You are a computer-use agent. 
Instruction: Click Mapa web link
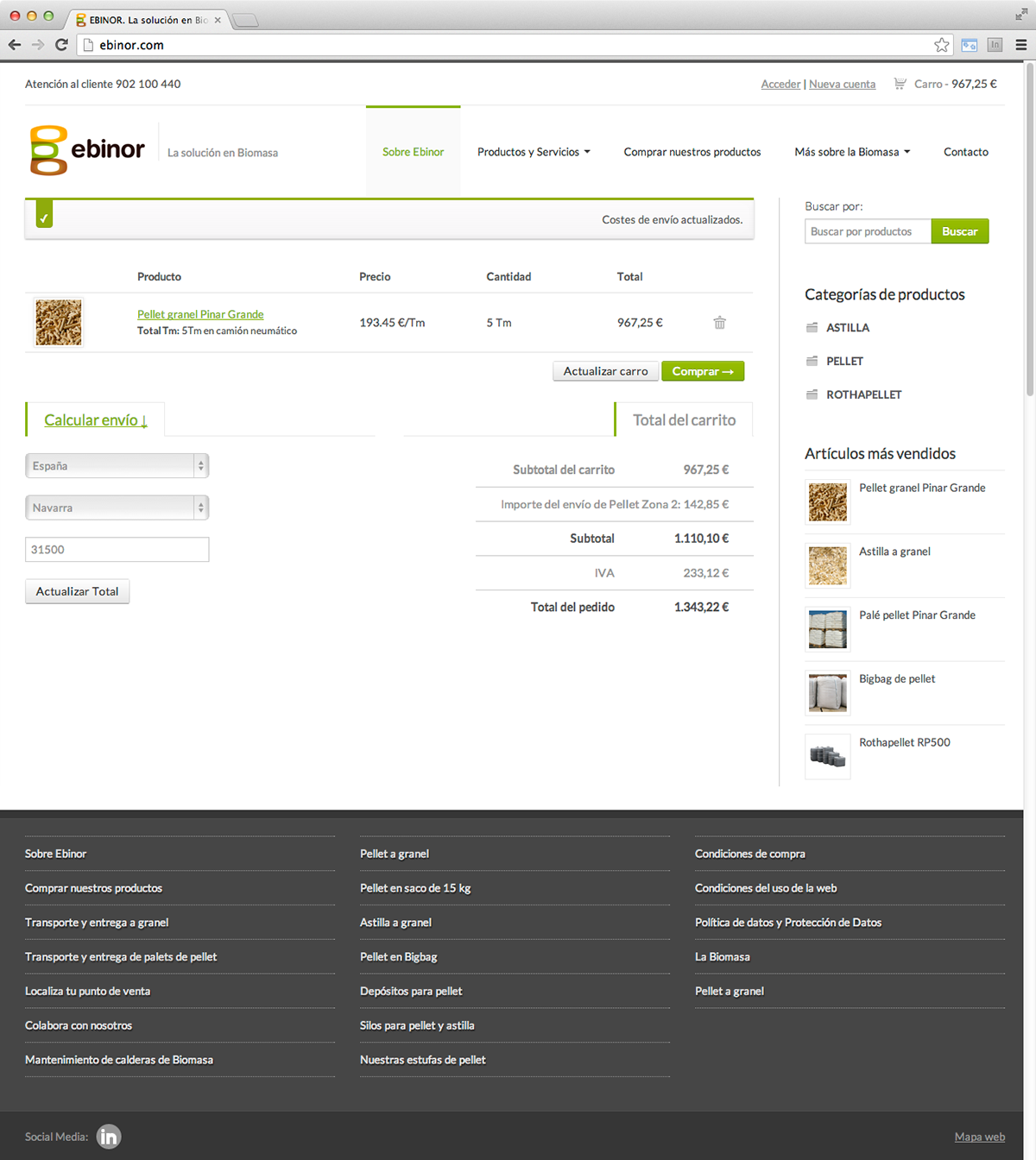point(980,1137)
